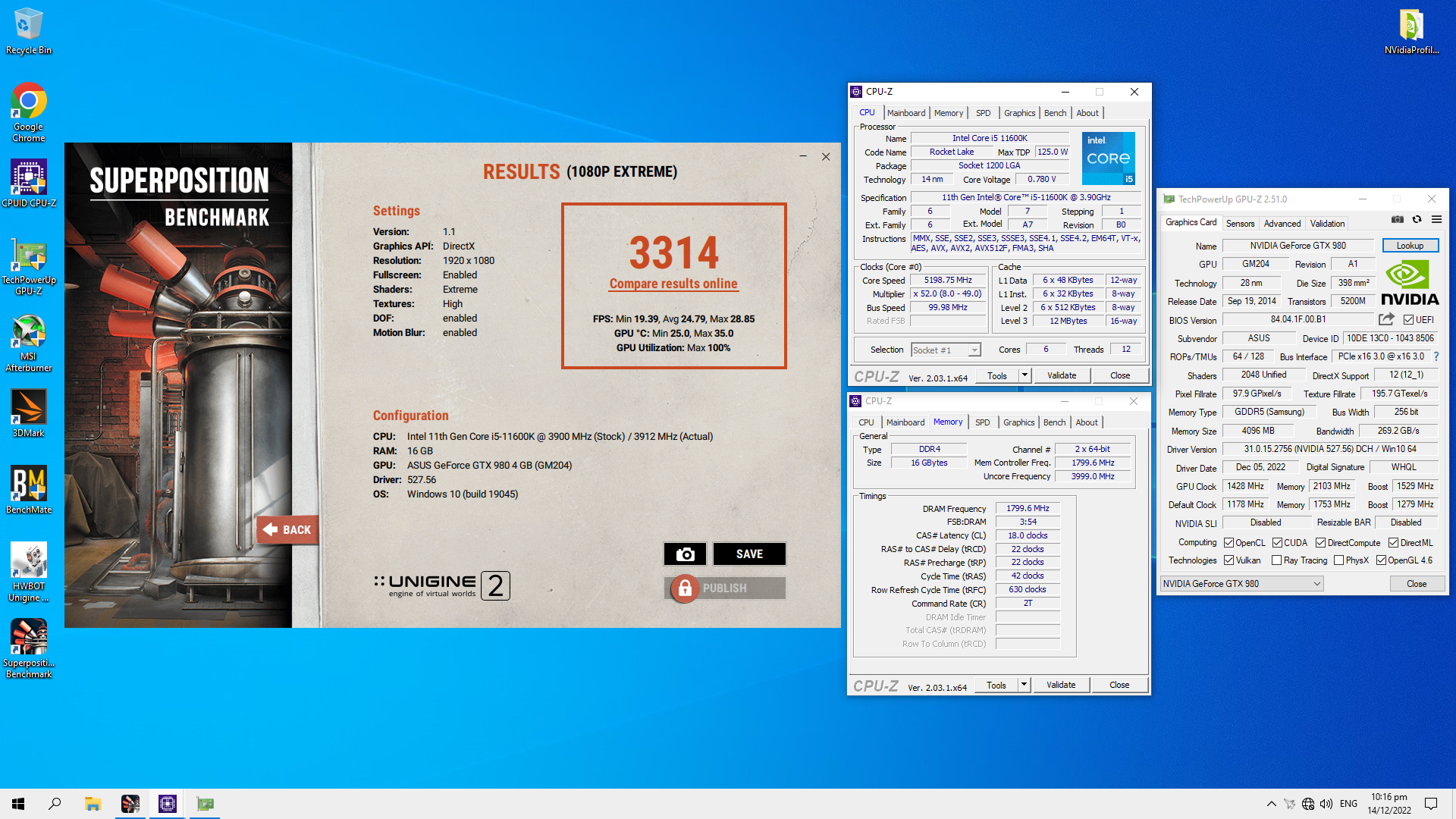This screenshot has height=819, width=1456.
Task: Toggle the Ray Tracing checkbox in GPU-Z
Action: tap(1277, 560)
